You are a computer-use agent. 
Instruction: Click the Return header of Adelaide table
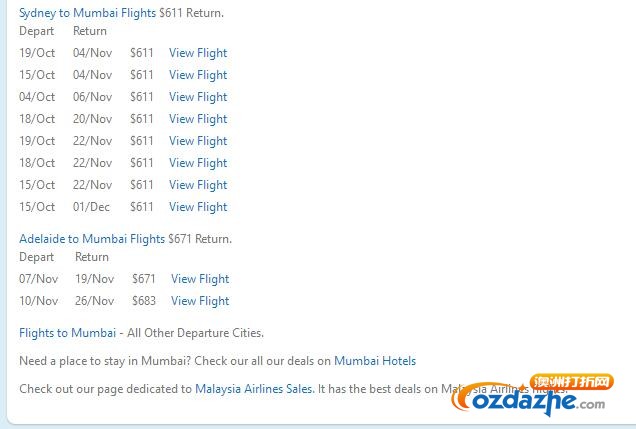click(x=92, y=257)
